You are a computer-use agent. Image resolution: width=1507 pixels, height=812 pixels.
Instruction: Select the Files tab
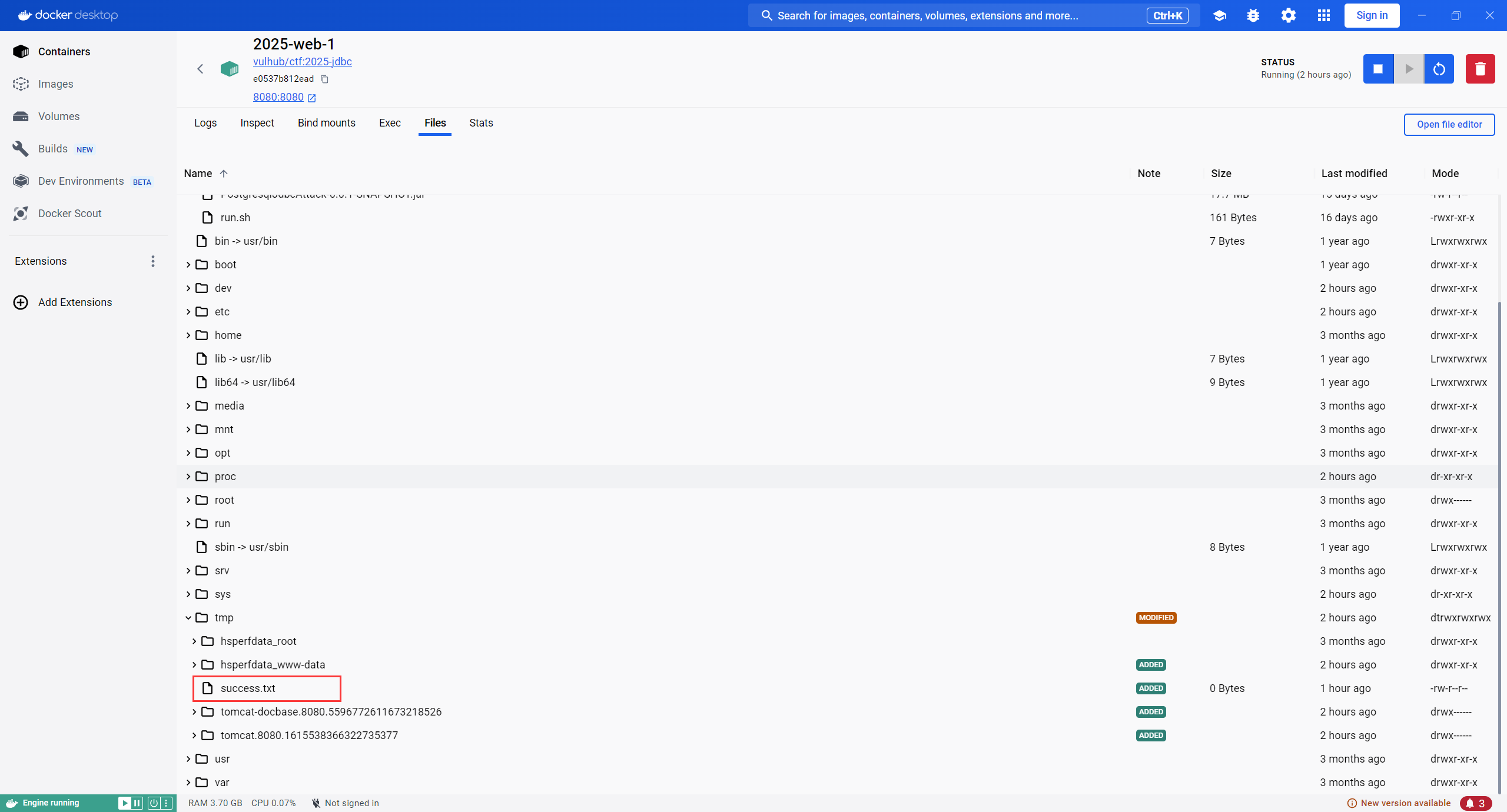point(435,123)
